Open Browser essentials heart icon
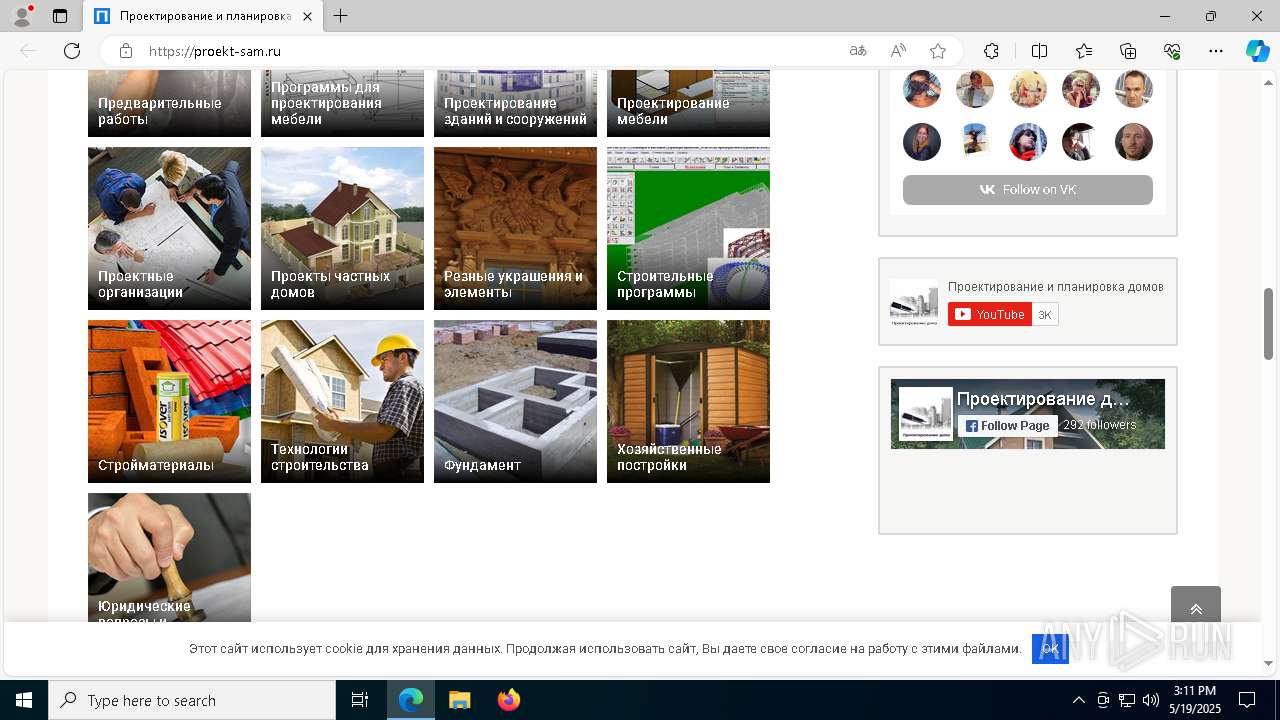This screenshot has height=720, width=1280. pyautogui.click(x=1172, y=51)
